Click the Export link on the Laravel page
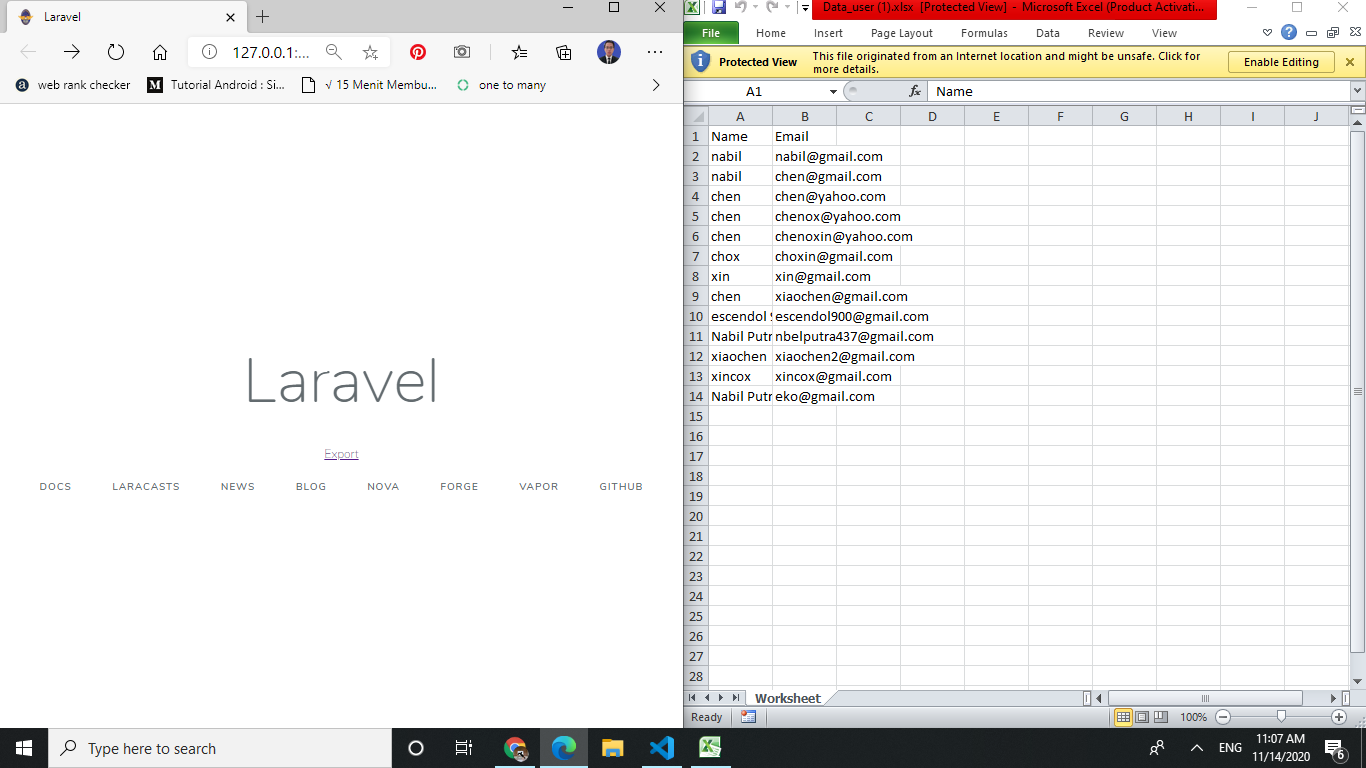Screen dimensions: 1366x768 pos(341,453)
